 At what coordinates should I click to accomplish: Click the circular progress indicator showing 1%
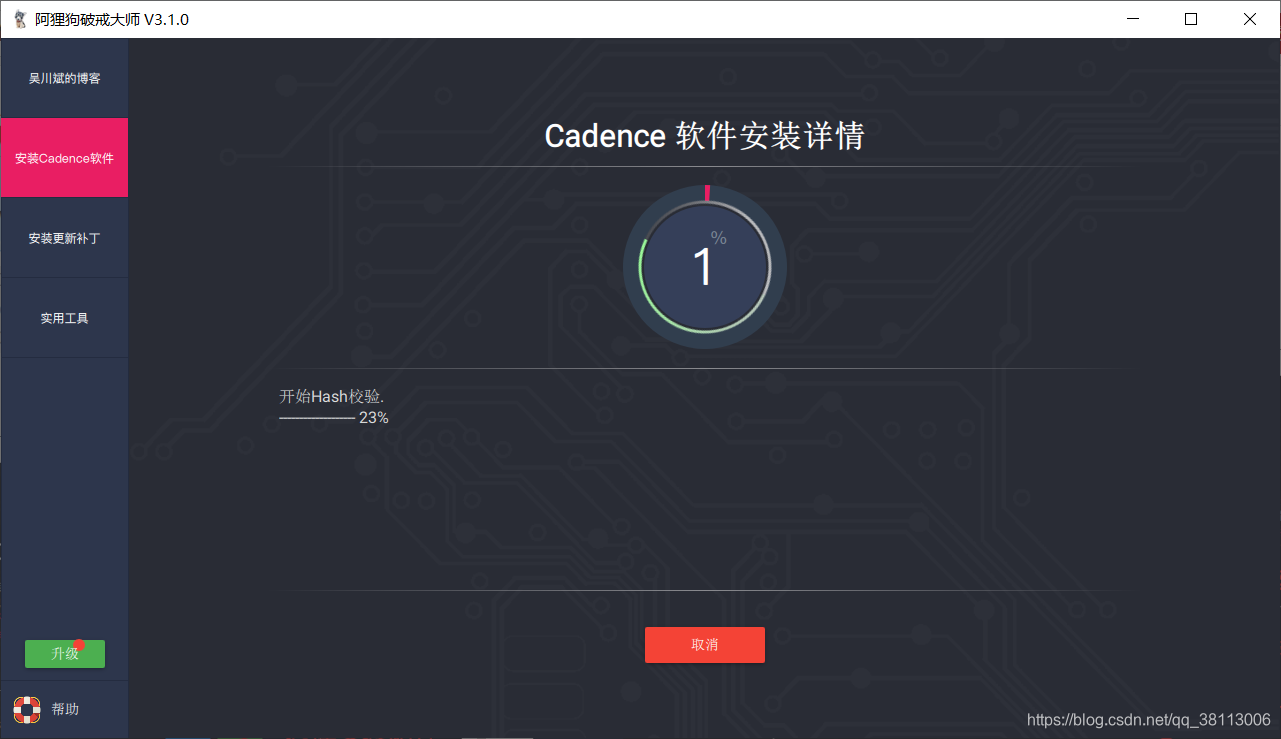coord(705,267)
